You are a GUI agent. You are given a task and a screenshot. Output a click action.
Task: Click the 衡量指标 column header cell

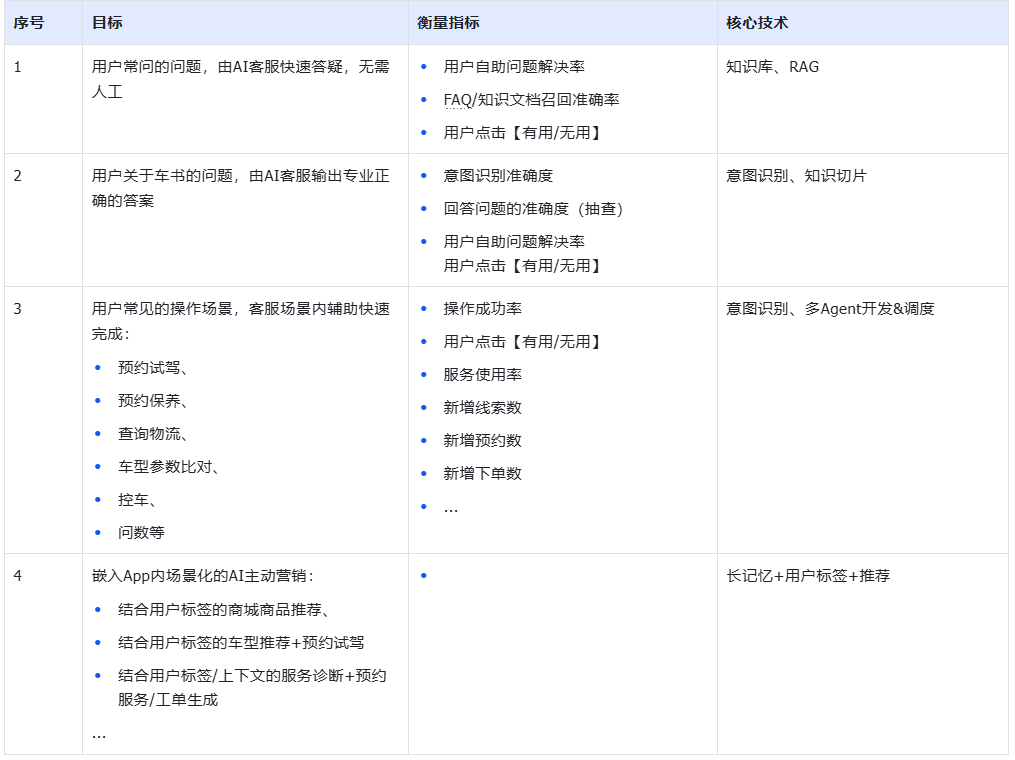(448, 22)
